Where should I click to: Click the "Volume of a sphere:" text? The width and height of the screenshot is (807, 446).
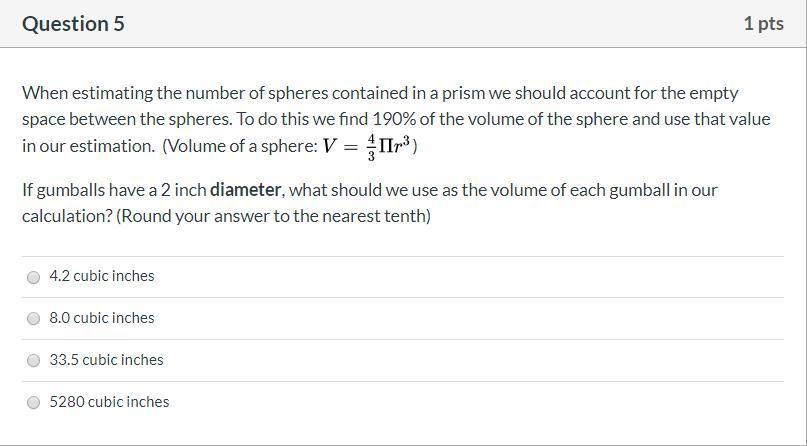(x=242, y=146)
